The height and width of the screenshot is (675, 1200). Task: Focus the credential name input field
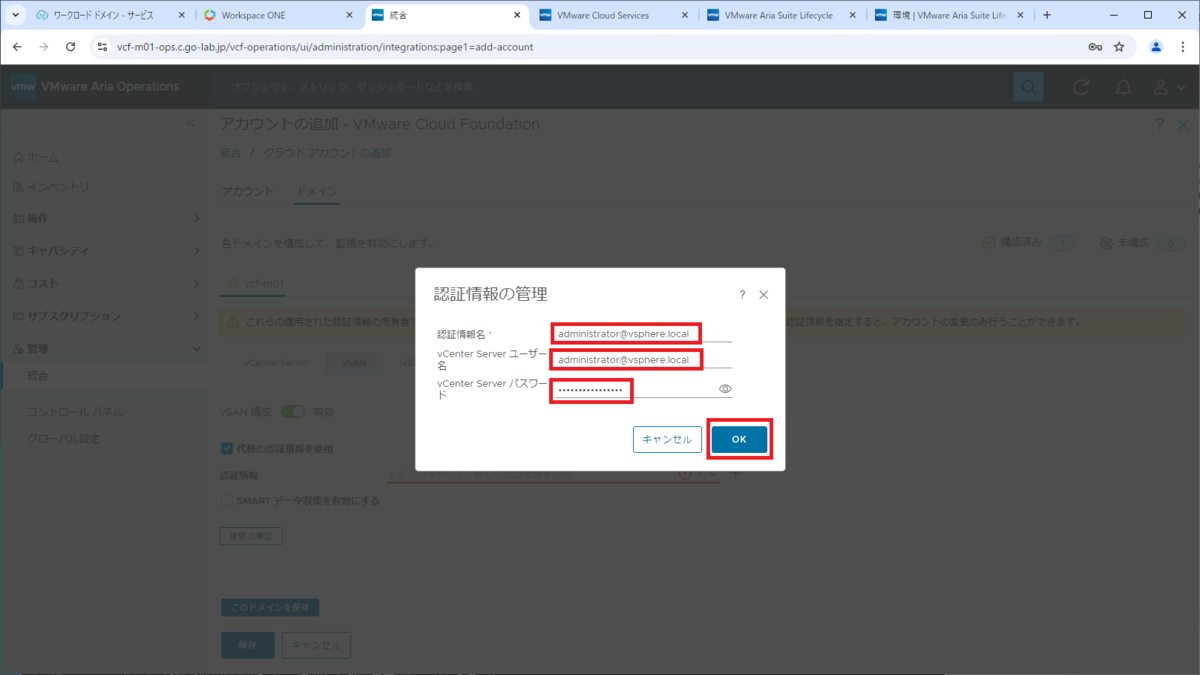(643, 333)
